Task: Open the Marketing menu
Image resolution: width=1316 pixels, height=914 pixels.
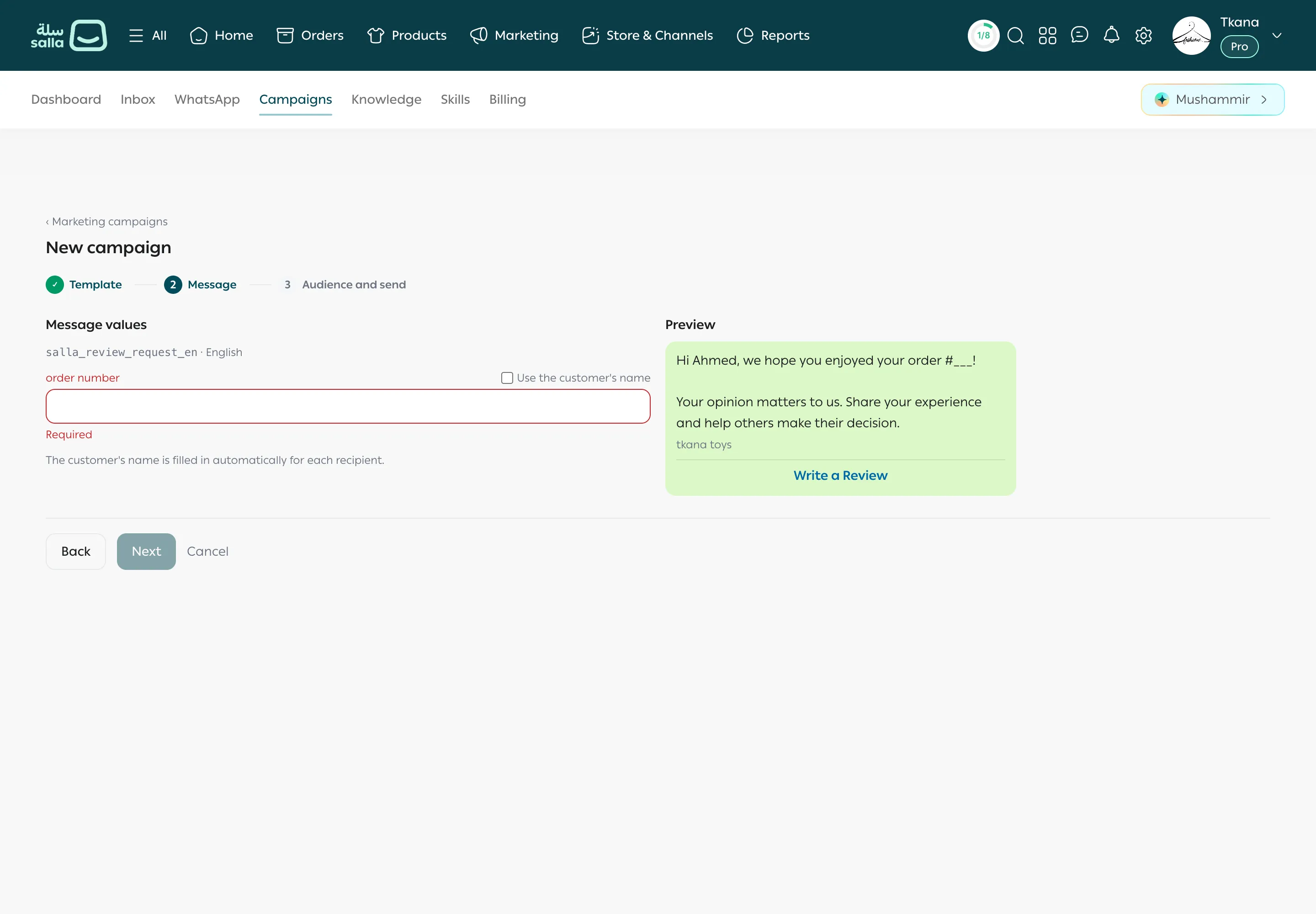Action: (x=514, y=36)
